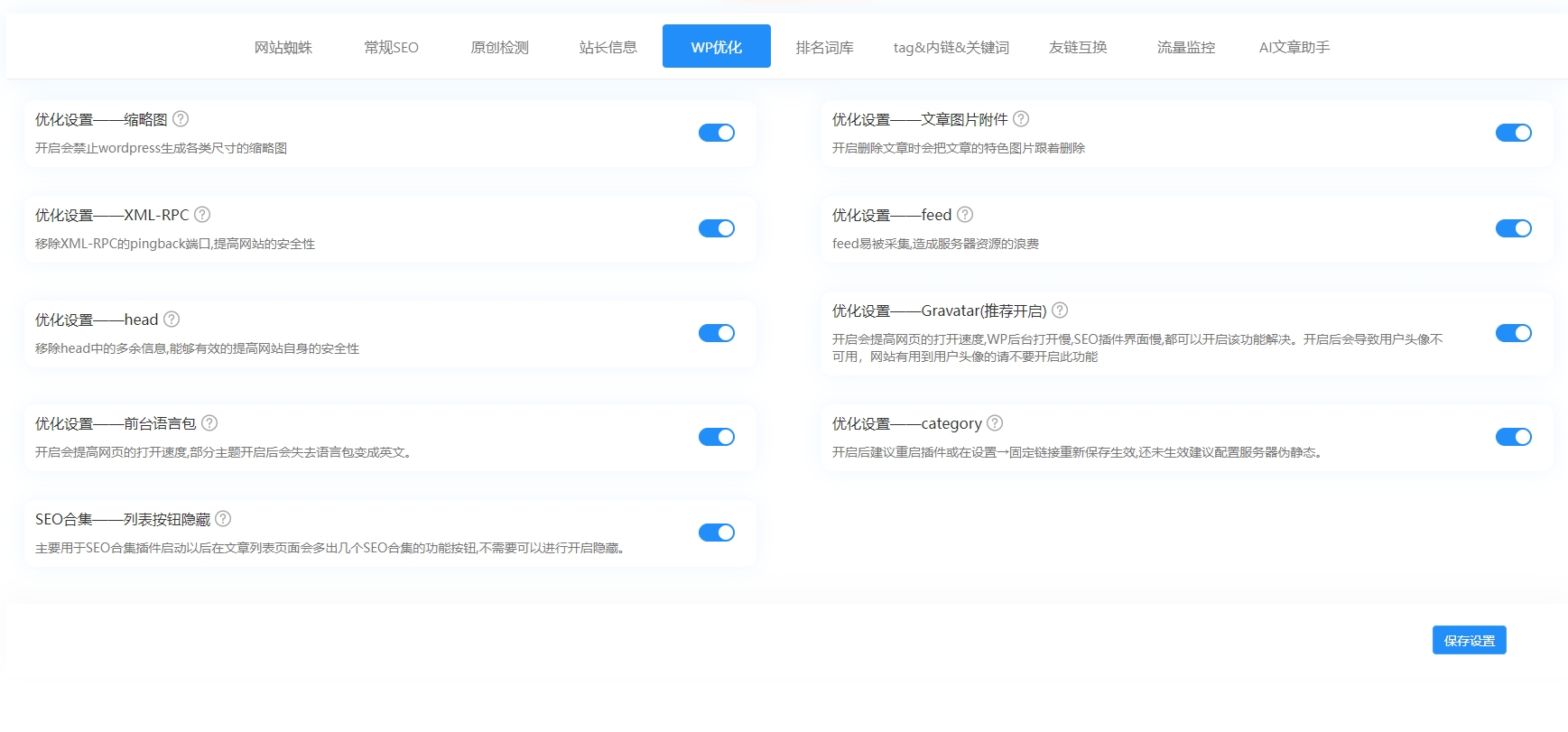The height and width of the screenshot is (732, 1568).
Task: Disable the 缩略图 optimization toggle
Action: [x=716, y=133]
